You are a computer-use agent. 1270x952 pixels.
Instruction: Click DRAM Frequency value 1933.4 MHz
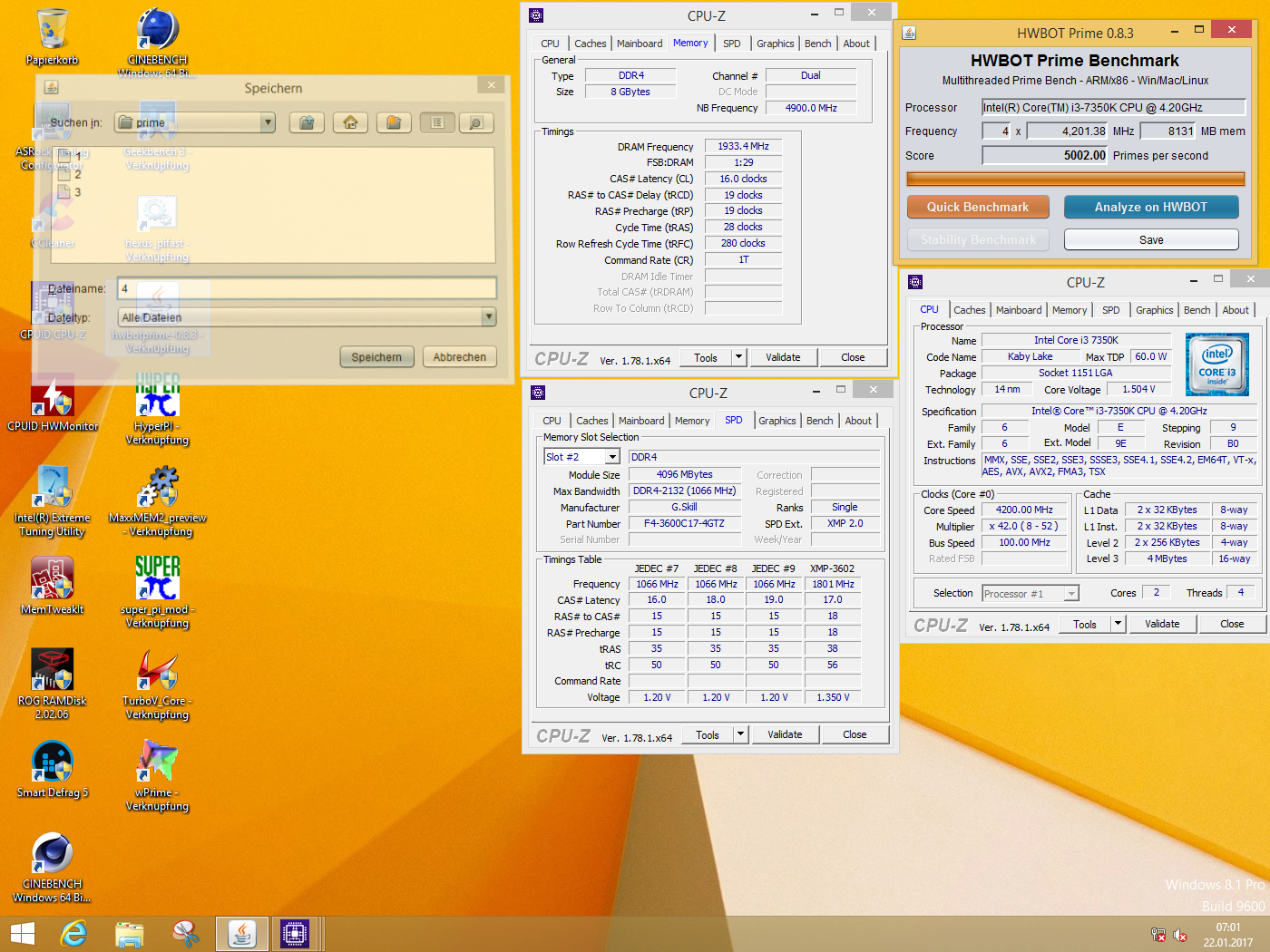pyautogui.click(x=743, y=146)
